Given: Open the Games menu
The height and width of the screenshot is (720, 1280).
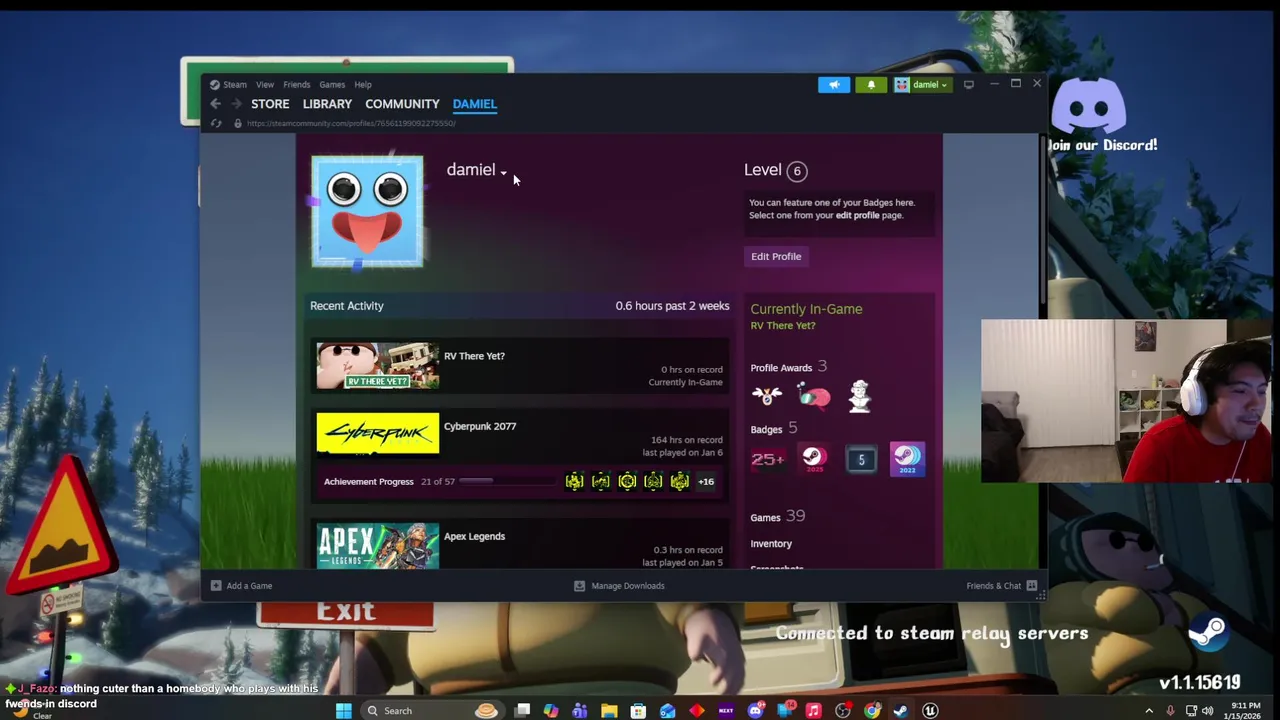Looking at the screenshot, I should (x=332, y=85).
